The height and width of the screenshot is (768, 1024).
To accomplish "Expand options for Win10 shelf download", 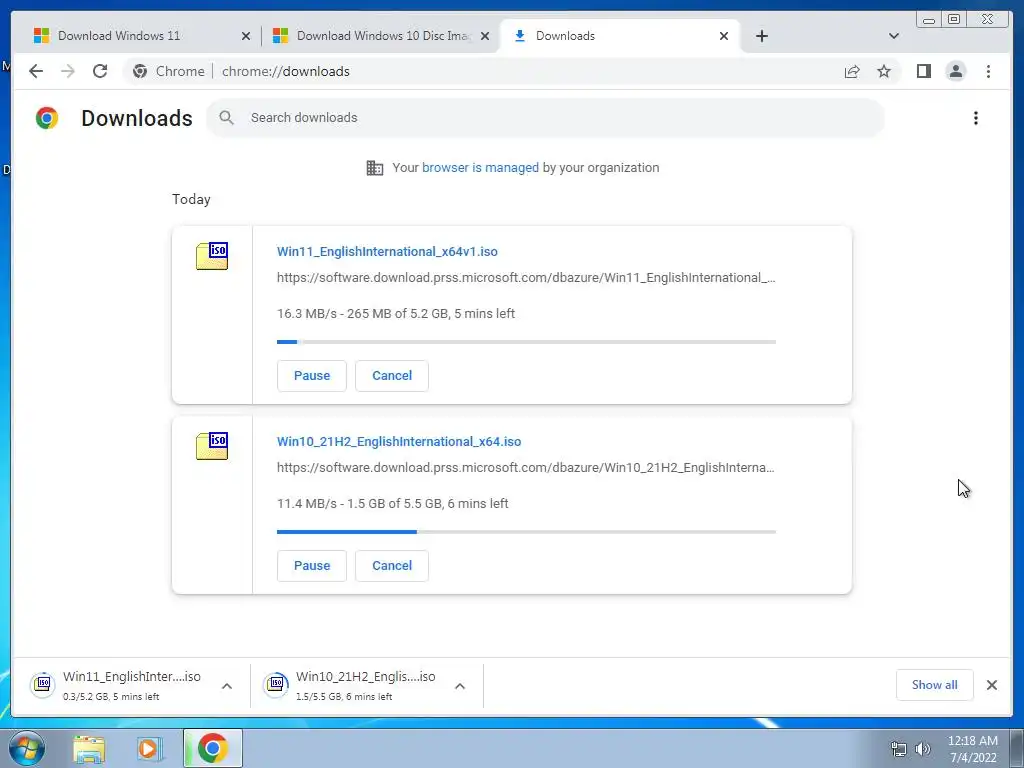I will point(460,686).
